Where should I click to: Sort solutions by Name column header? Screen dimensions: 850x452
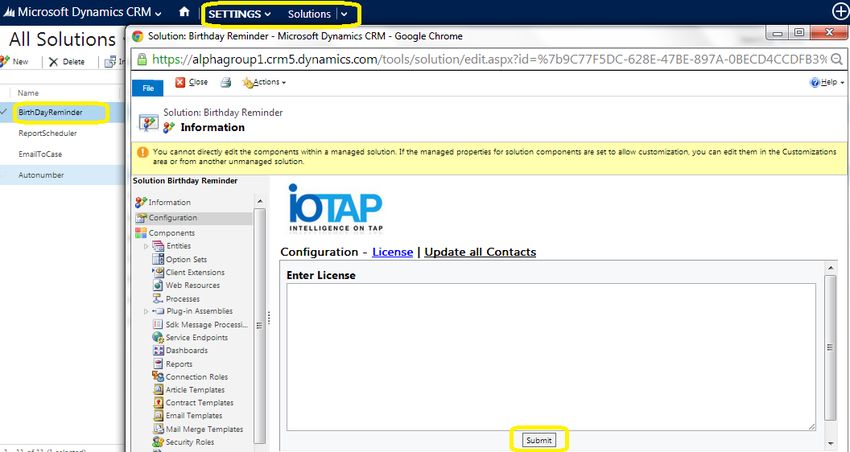[x=28, y=93]
